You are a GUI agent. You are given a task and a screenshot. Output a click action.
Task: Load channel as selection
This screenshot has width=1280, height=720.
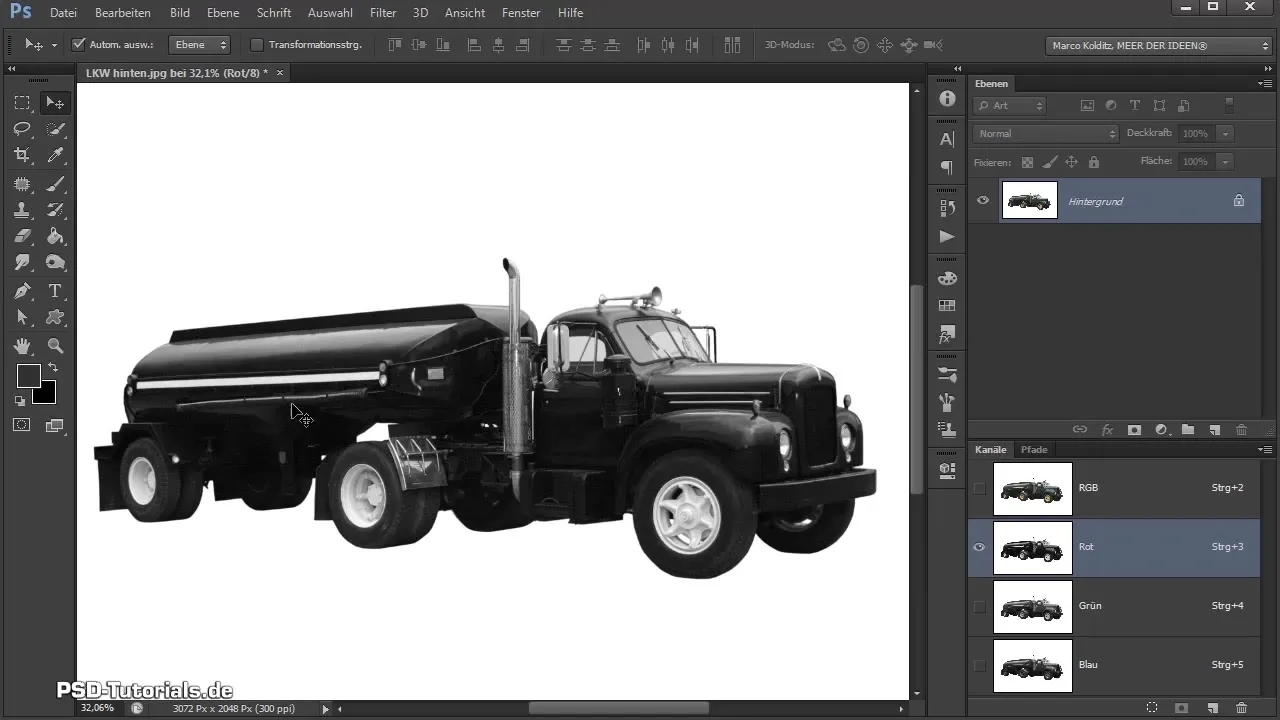[x=1152, y=708]
